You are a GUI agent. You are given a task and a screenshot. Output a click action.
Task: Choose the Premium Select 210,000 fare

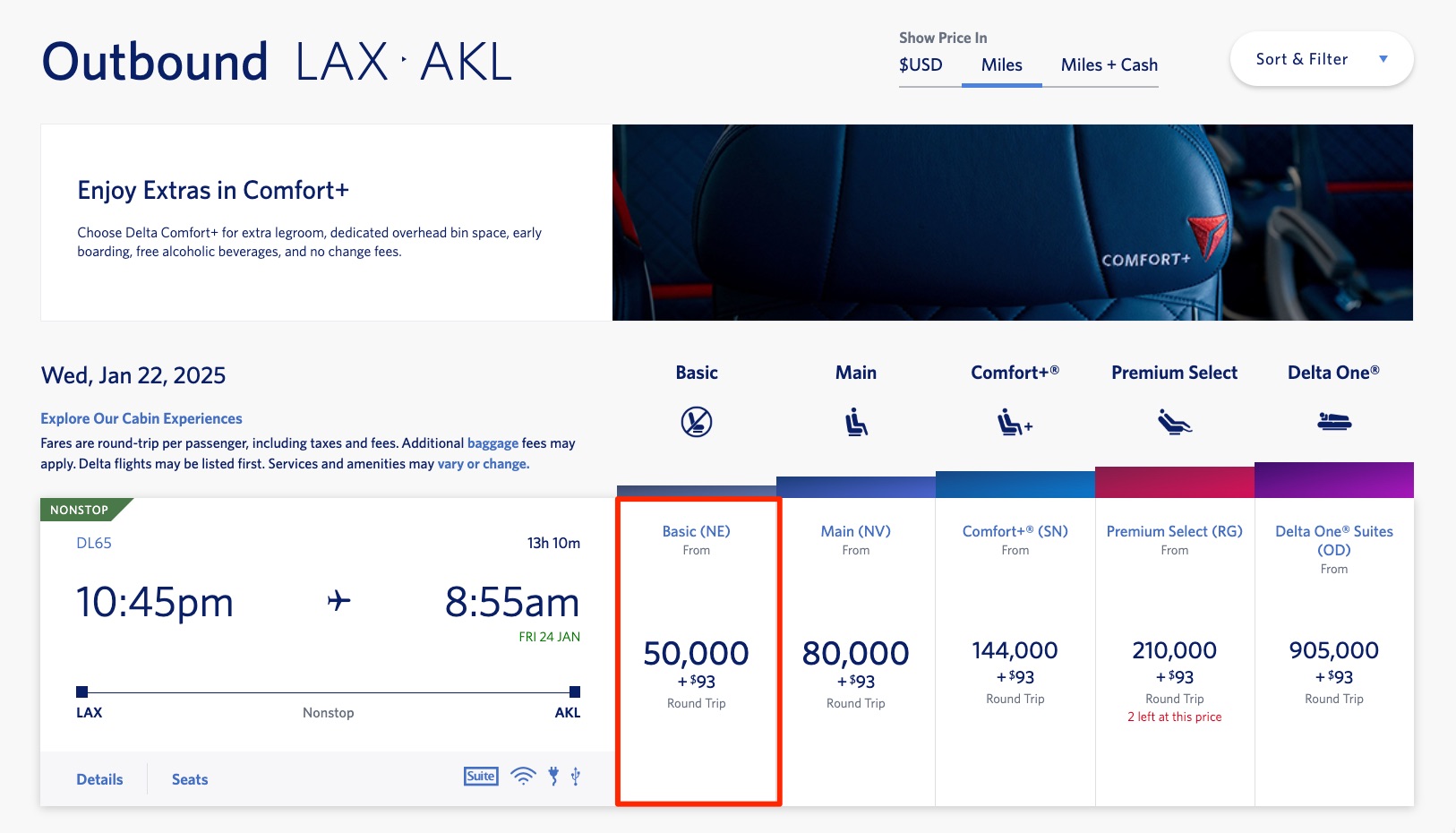1174,651
